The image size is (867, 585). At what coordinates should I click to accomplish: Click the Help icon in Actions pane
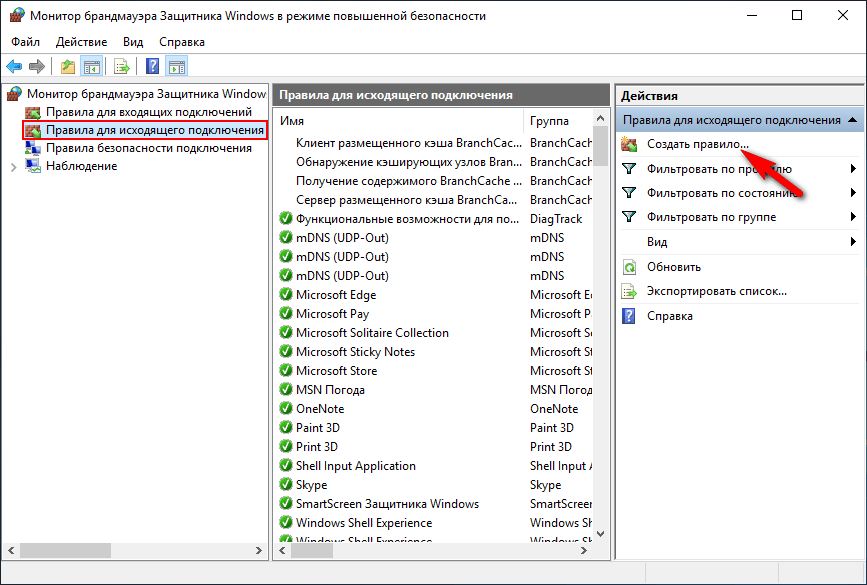pos(629,316)
